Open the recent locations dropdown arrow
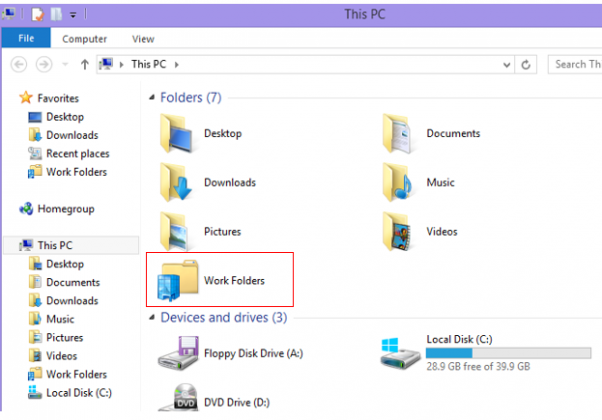The height and width of the screenshot is (420, 602). [x=65, y=64]
